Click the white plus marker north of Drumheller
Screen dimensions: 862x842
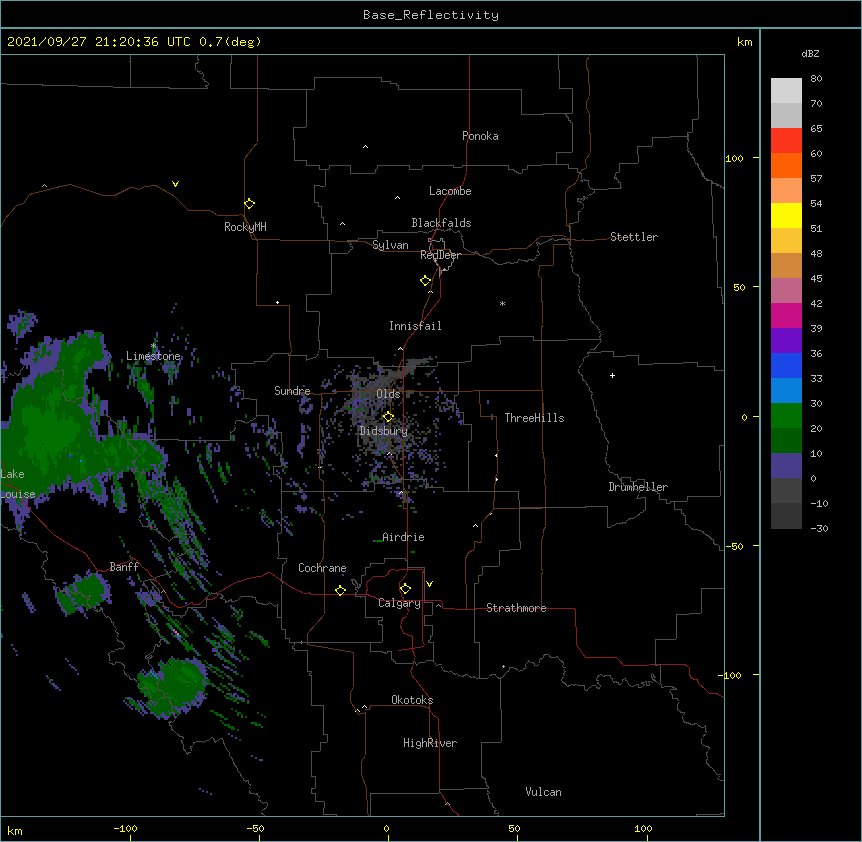pos(612,375)
